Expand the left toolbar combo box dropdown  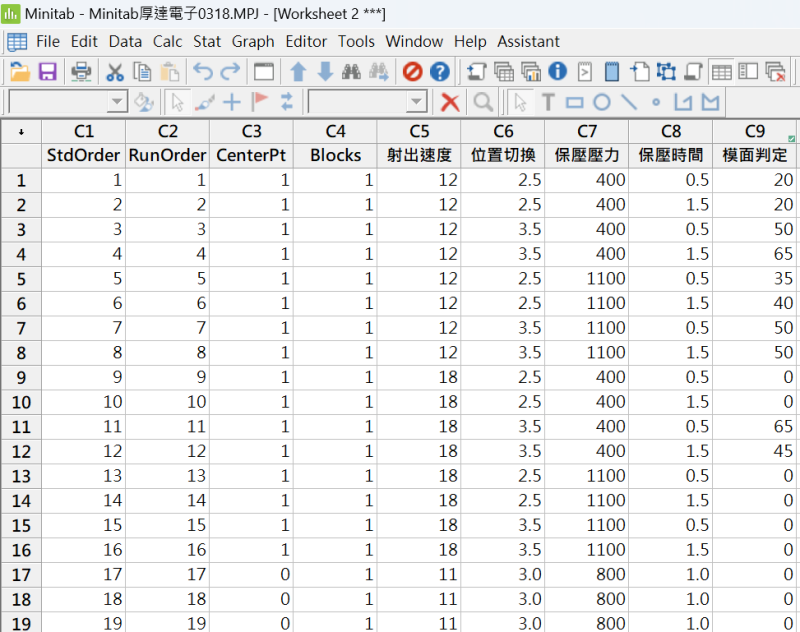click(117, 102)
